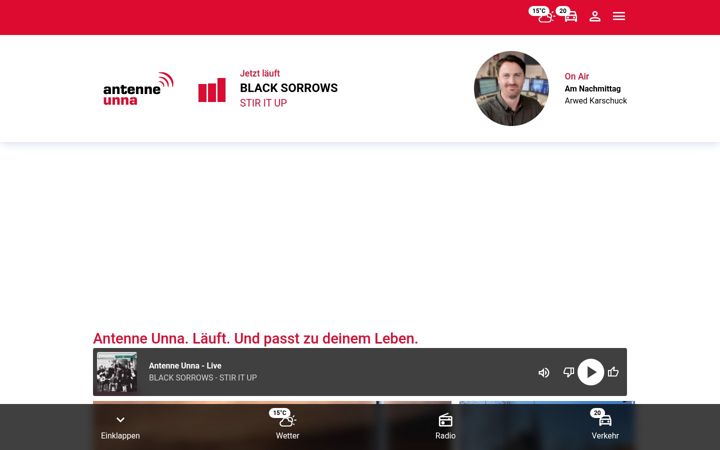This screenshot has height=450, width=720.
Task: Click the 'Am Nachmittag' show title
Action: click(592, 89)
